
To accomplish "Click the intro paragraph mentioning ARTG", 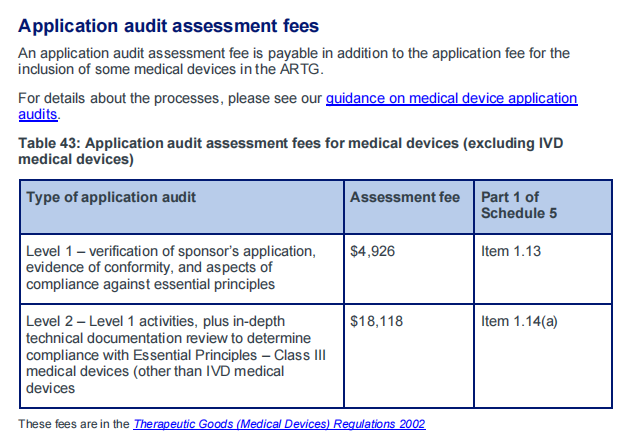I will pos(294,61).
